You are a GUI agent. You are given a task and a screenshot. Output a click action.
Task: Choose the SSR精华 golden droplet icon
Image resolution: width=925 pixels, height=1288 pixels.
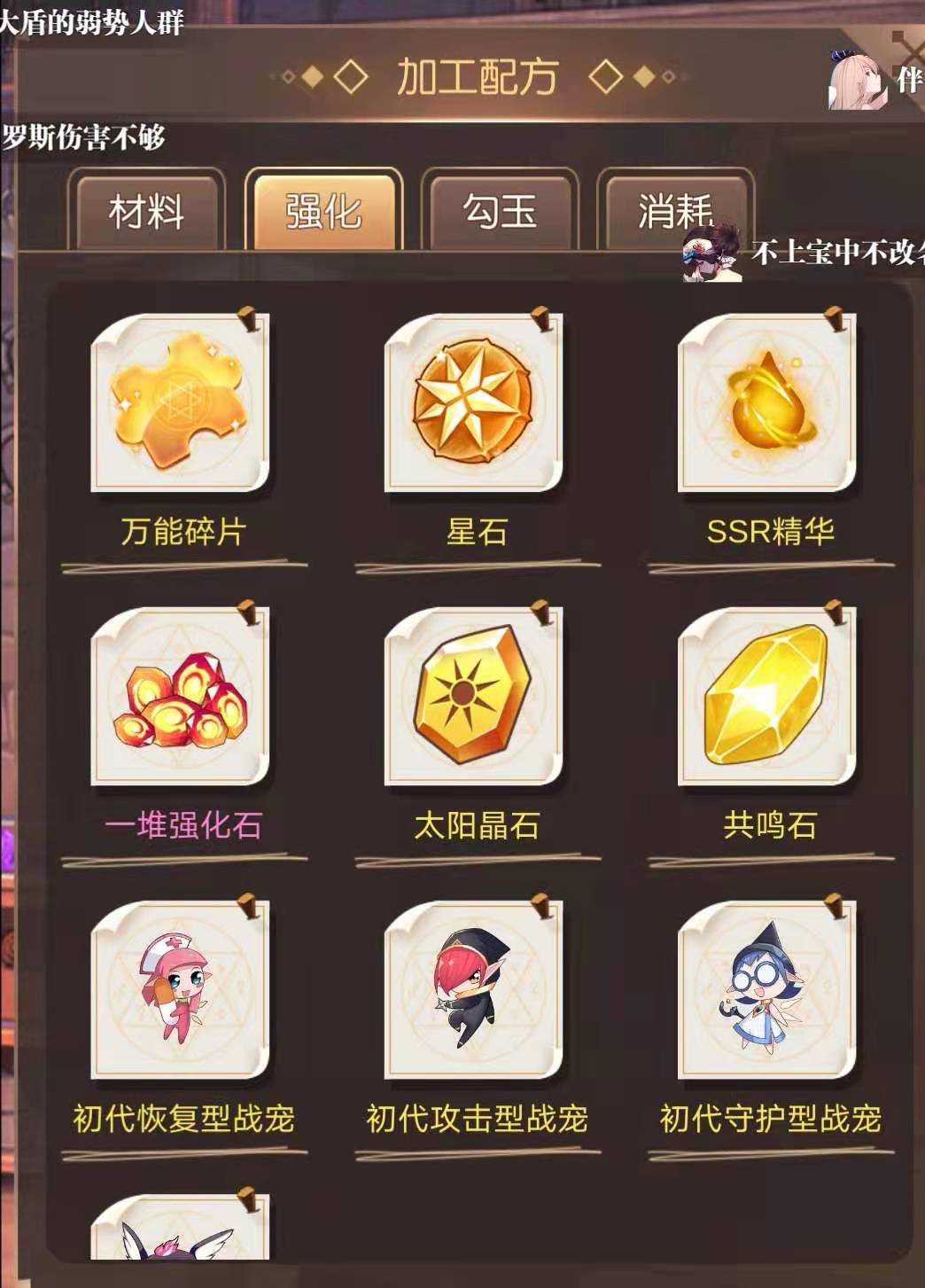767,403
